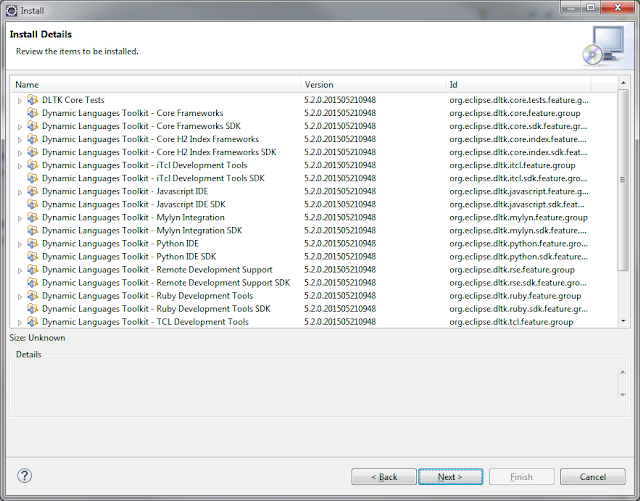Select the Ruby Development Tools SDK row
Image resolution: width=640 pixels, height=501 pixels.
(x=313, y=309)
